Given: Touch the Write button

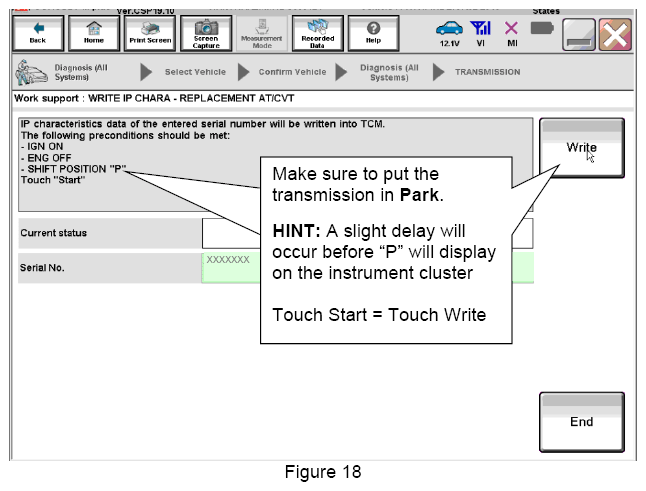Looking at the screenshot, I should 581,148.
